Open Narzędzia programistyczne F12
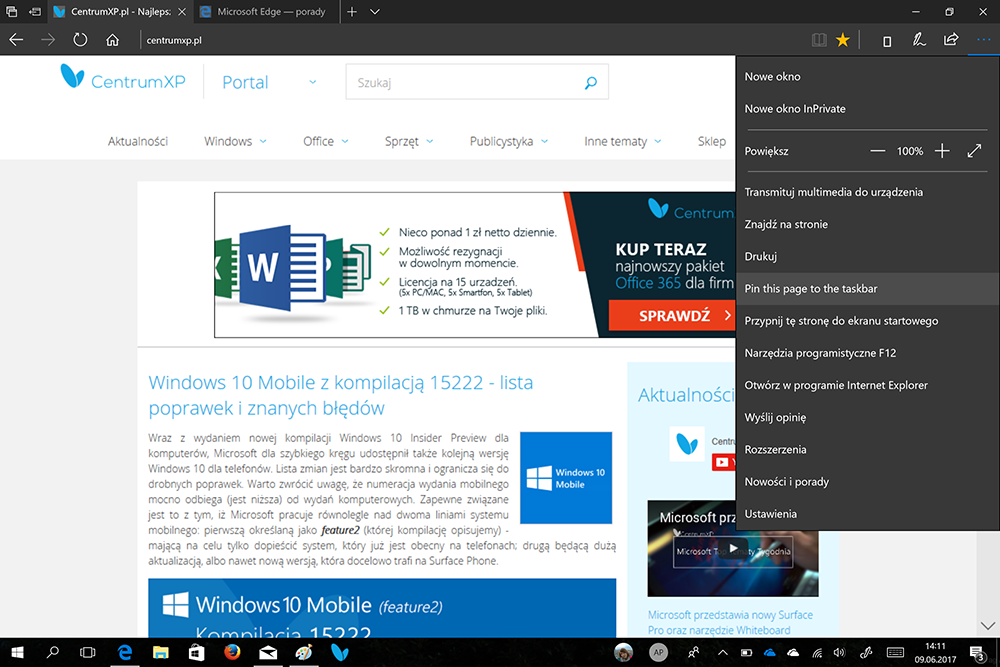 [x=867, y=353]
